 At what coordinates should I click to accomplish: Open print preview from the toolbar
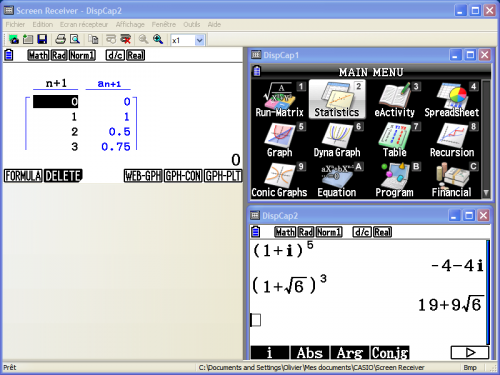point(75,39)
